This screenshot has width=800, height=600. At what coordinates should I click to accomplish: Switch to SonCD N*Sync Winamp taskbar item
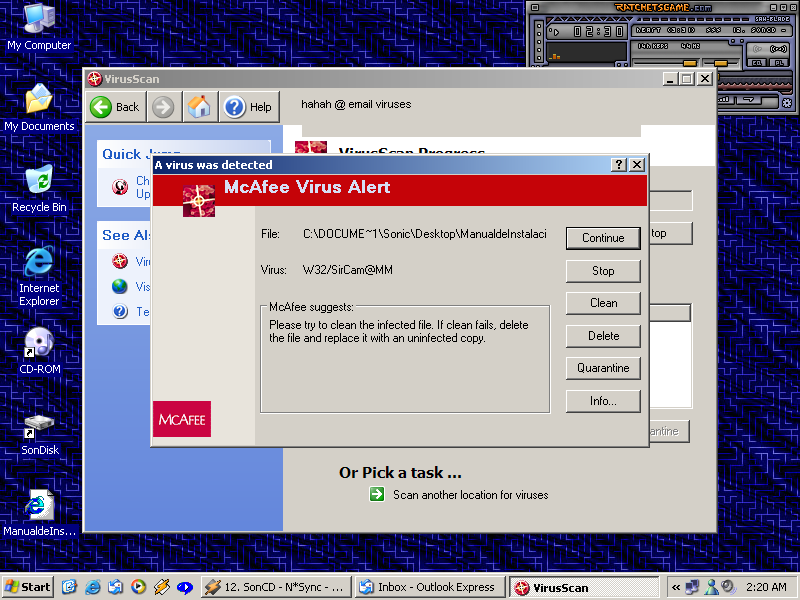point(276,587)
